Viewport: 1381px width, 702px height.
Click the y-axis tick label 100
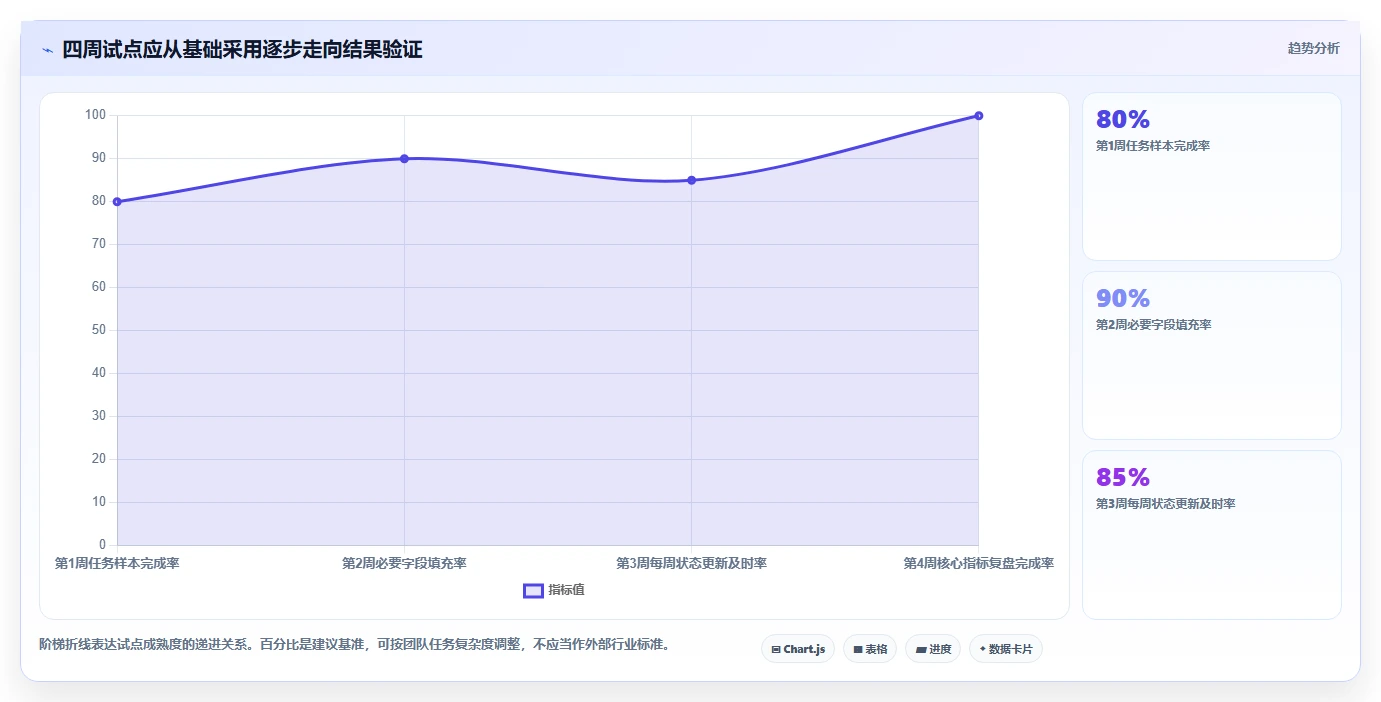pyautogui.click(x=95, y=115)
